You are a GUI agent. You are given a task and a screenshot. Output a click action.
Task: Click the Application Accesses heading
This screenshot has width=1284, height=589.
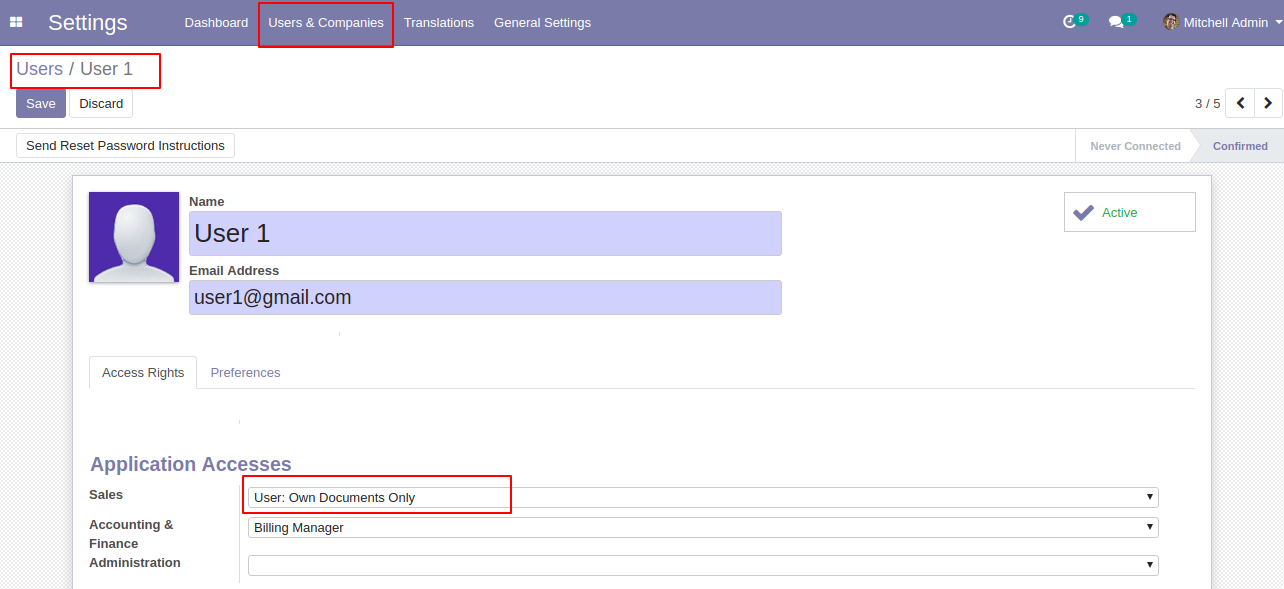pyautogui.click(x=191, y=464)
